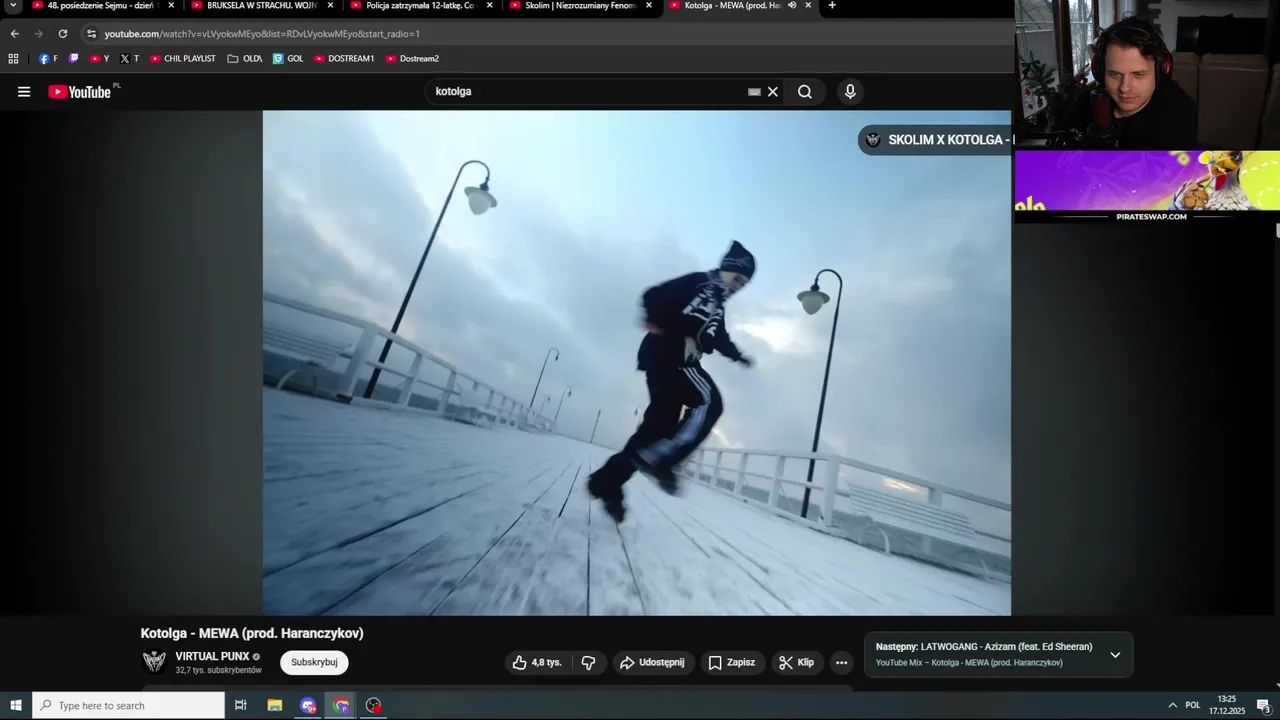
Task: Switch to BRUKSELA W STRACHU tab
Action: coord(260,5)
